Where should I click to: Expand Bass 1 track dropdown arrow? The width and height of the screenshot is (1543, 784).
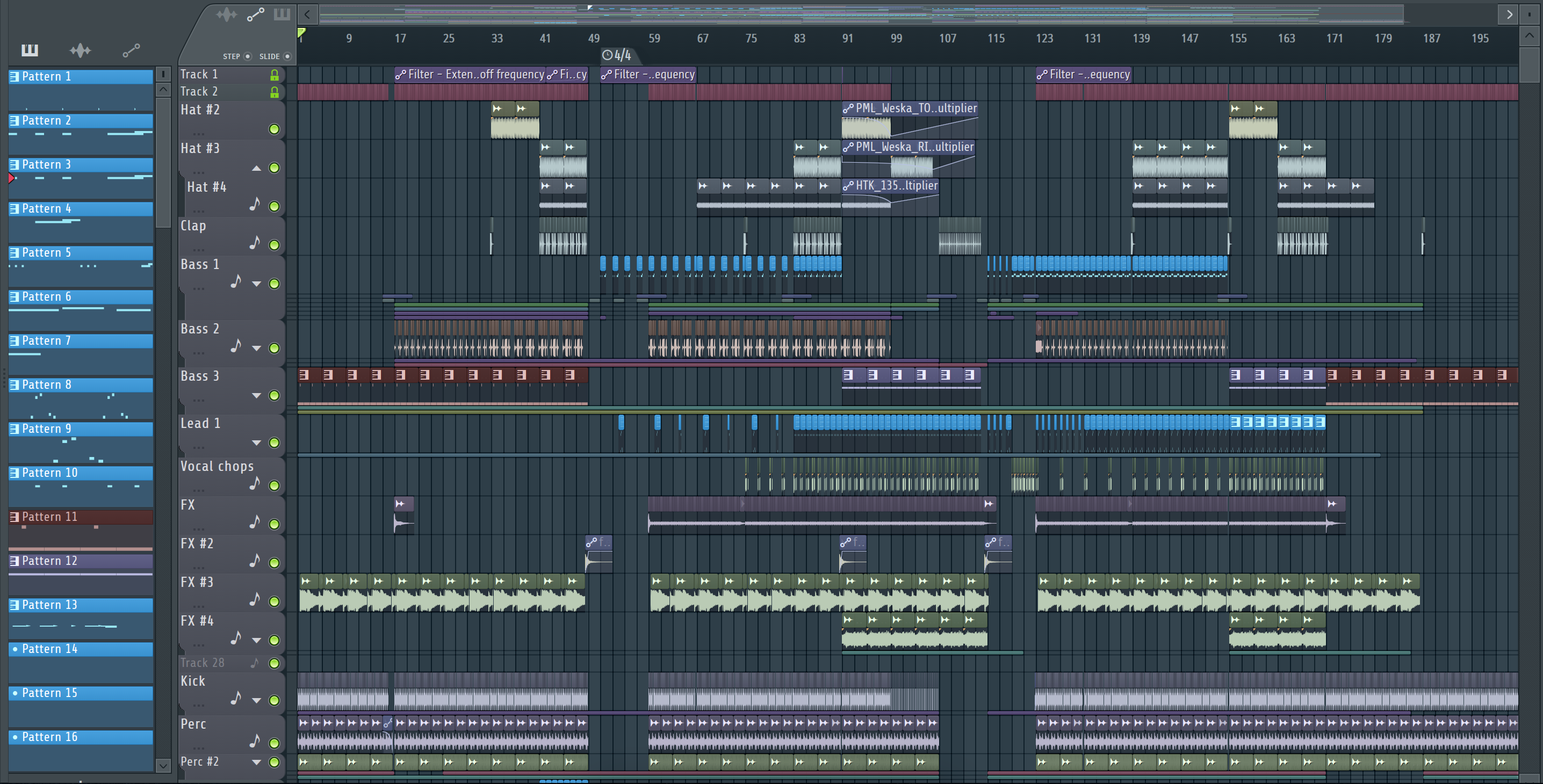[256, 284]
